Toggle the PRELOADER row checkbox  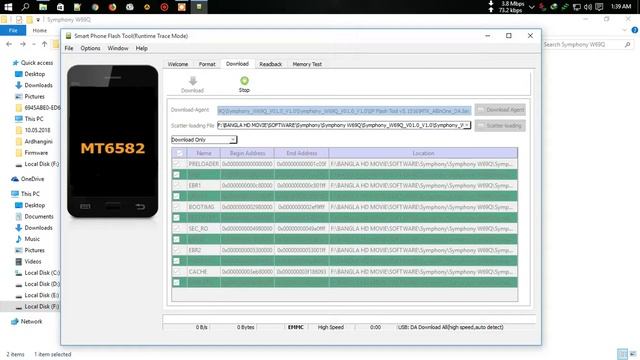(x=176, y=164)
